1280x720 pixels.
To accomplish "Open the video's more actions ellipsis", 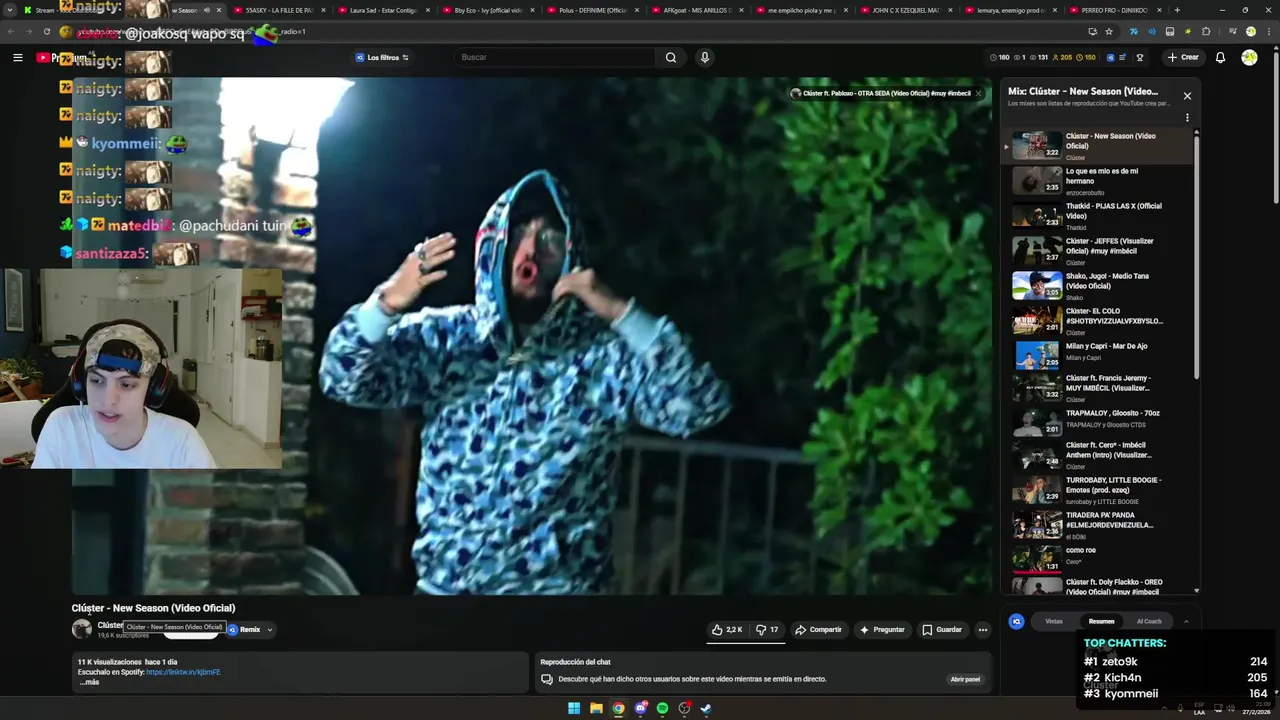I will [x=983, y=630].
